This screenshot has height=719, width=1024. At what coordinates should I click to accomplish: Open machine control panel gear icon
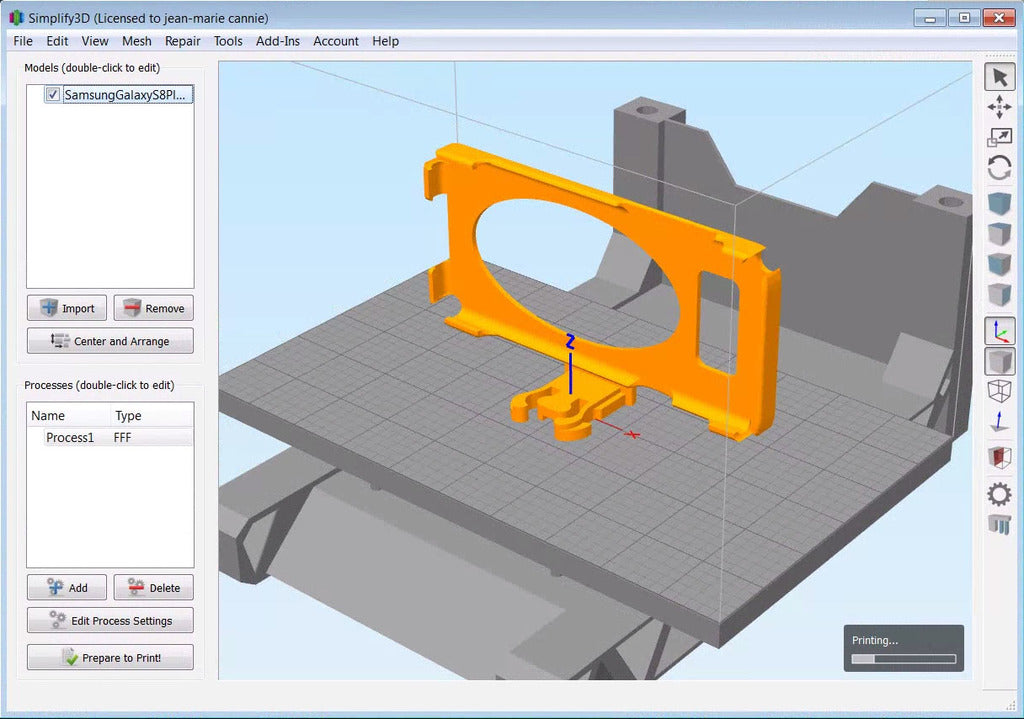(x=999, y=494)
